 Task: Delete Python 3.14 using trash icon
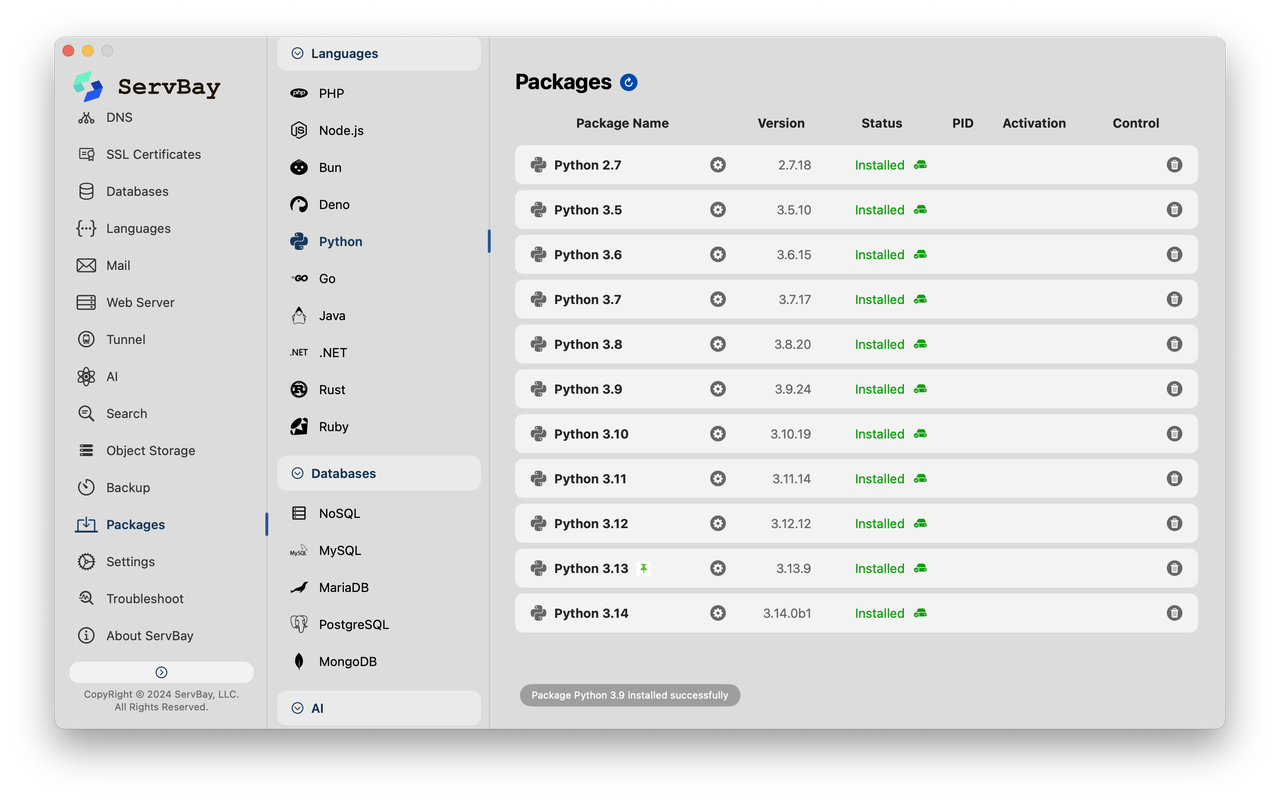pyautogui.click(x=1175, y=613)
